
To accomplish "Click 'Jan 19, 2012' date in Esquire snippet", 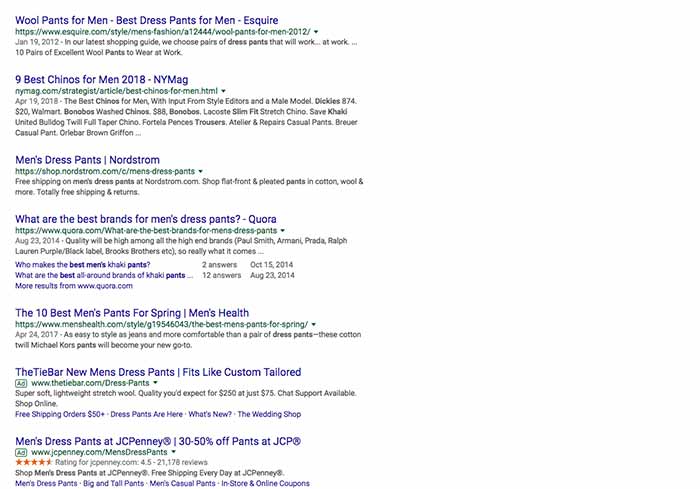I will [37, 42].
